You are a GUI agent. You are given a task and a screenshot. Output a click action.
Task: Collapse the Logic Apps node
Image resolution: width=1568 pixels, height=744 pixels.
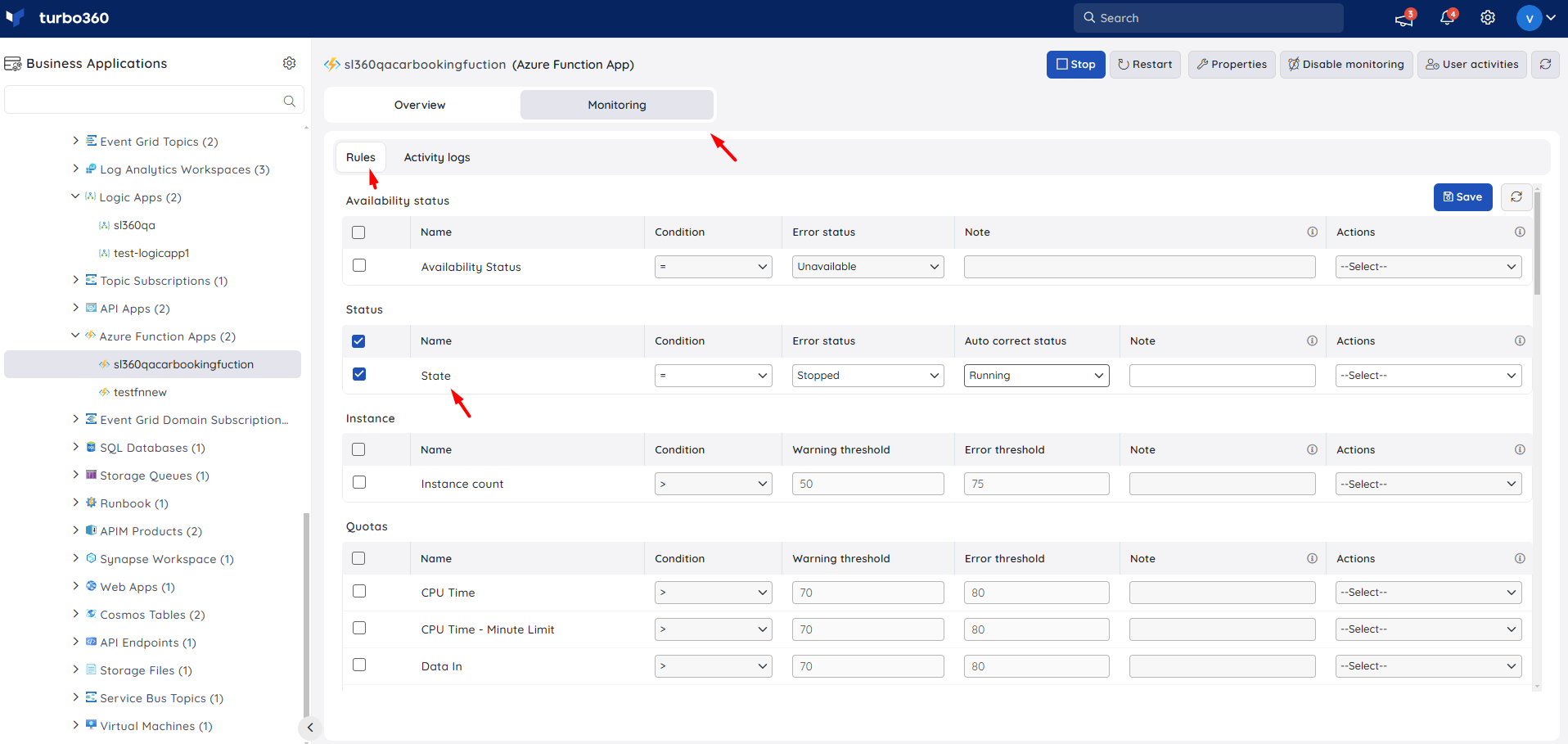(x=75, y=196)
